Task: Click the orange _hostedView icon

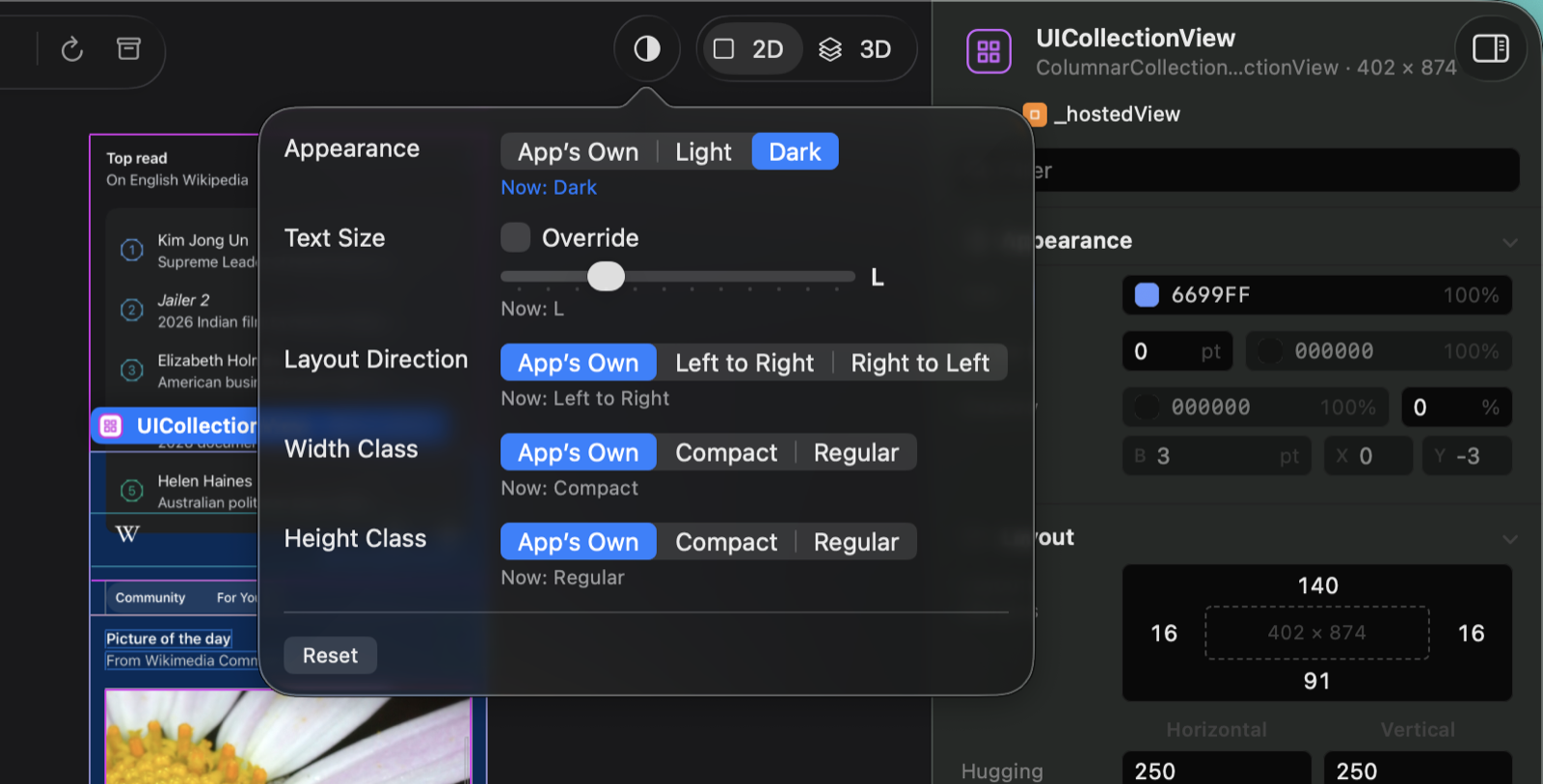Action: [1035, 115]
